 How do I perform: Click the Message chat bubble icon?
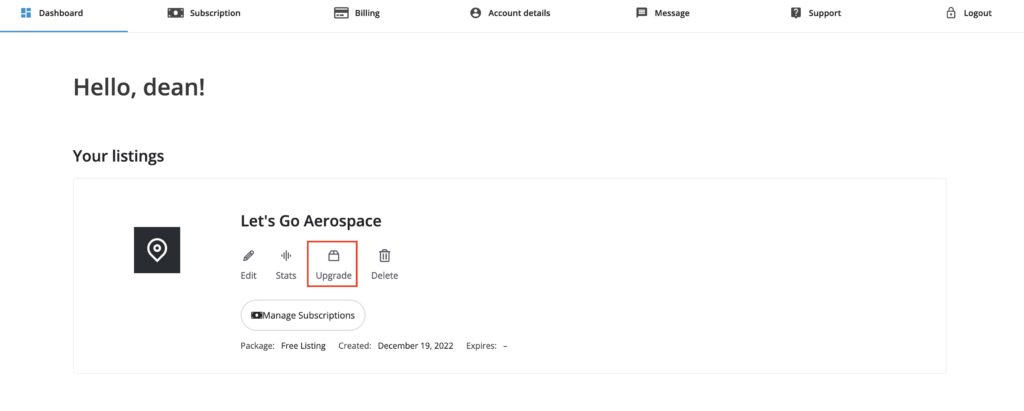point(642,13)
